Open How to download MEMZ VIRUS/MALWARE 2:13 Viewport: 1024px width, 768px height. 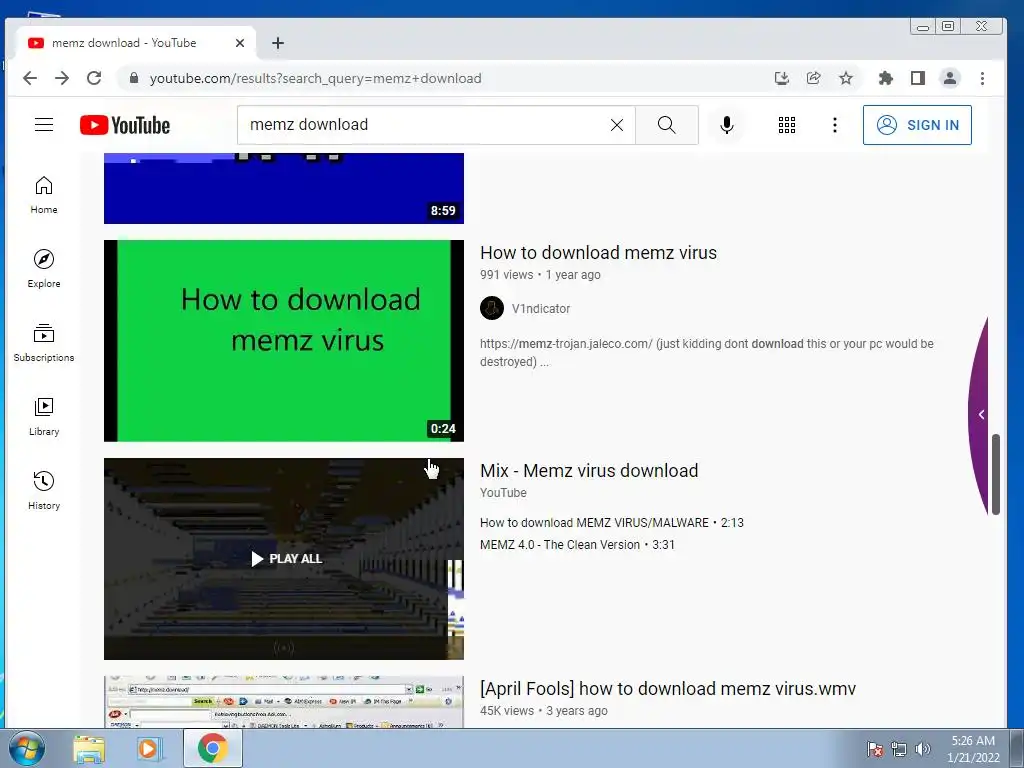pos(612,522)
